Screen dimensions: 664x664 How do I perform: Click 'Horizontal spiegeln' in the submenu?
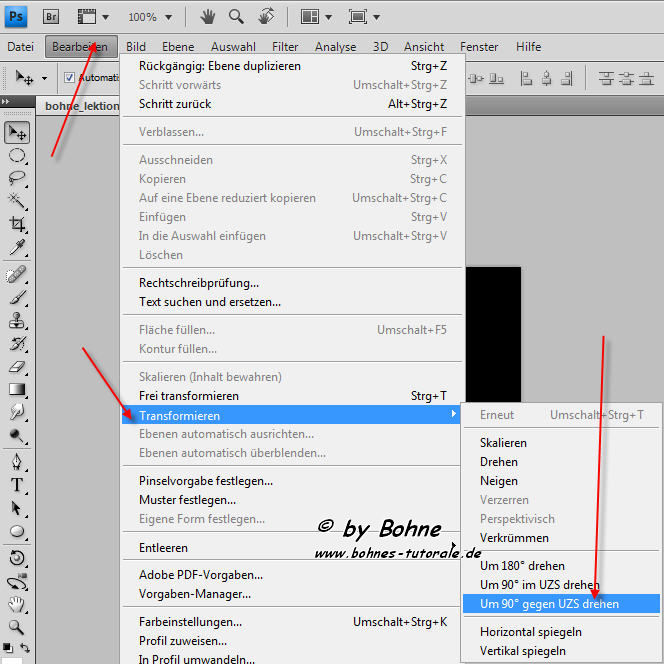(x=530, y=632)
